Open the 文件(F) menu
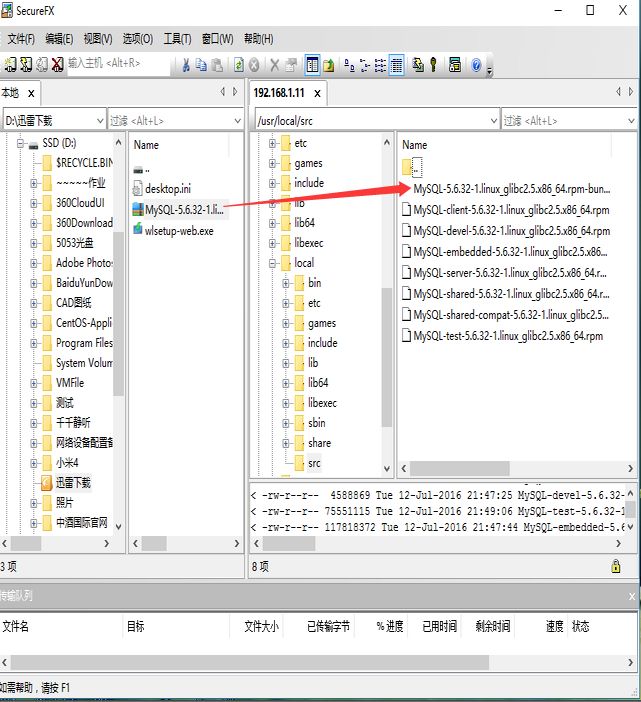Viewport: 641px width, 702px height. (x=21, y=39)
